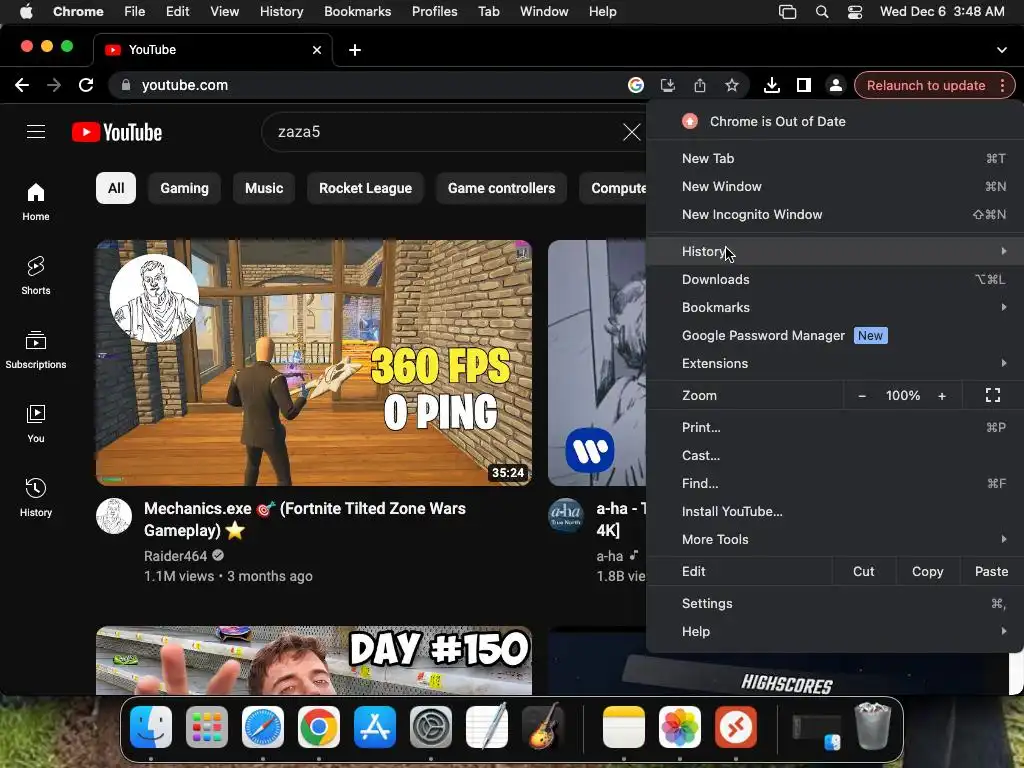Open YouTube History in the left sidebar
Screen dimensions: 1024x768
click(x=36, y=498)
